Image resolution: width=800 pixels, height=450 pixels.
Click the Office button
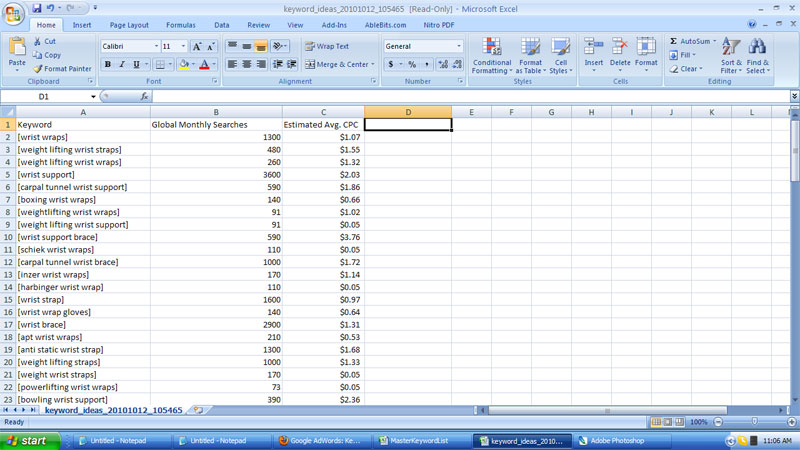[13, 12]
